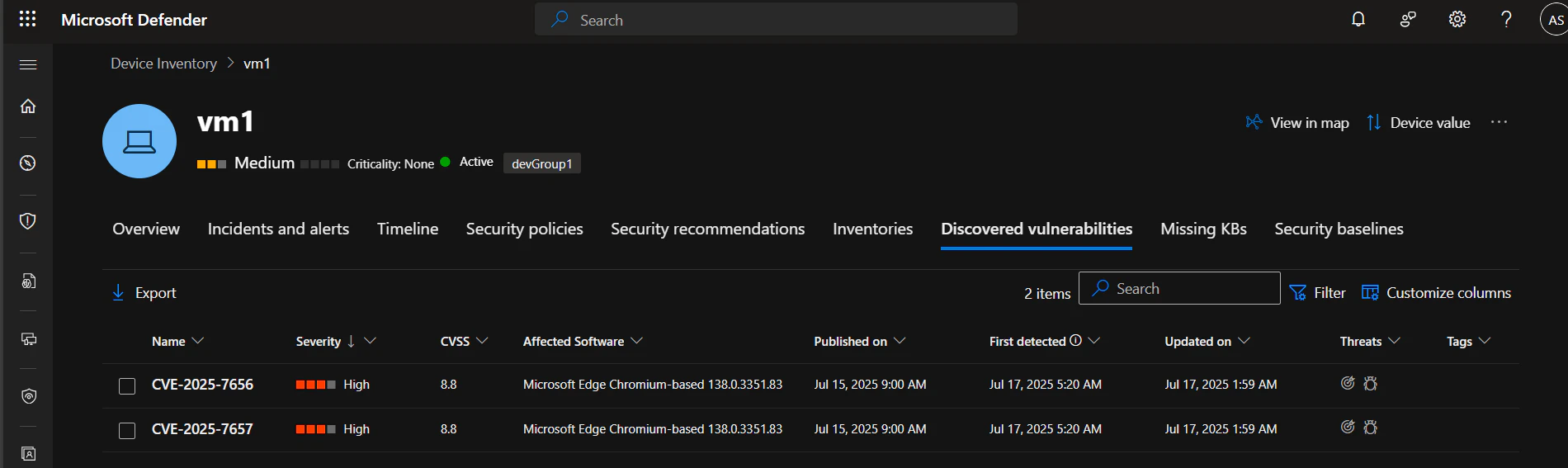Click the Active status label

point(476,162)
